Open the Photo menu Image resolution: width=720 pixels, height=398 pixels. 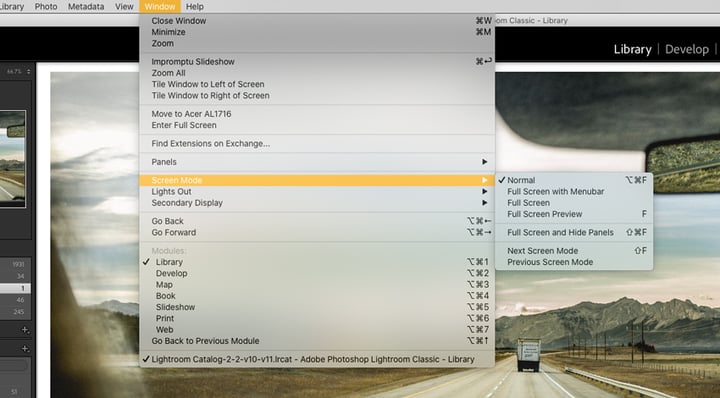(46, 6)
